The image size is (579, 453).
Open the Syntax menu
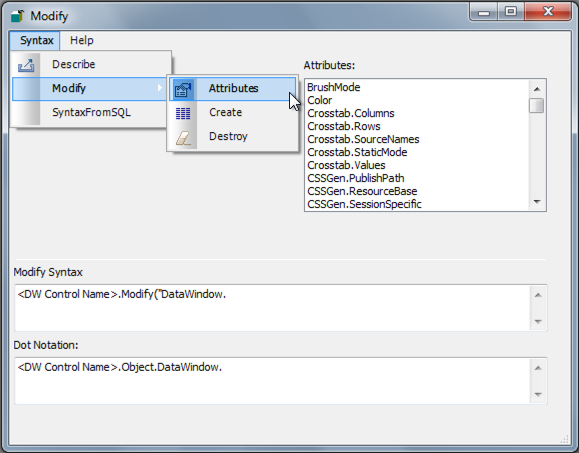(x=36, y=40)
